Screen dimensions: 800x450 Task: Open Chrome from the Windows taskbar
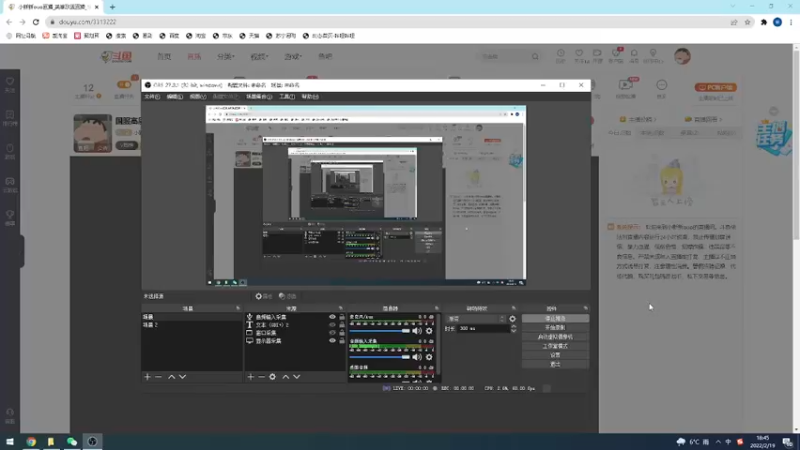31,441
